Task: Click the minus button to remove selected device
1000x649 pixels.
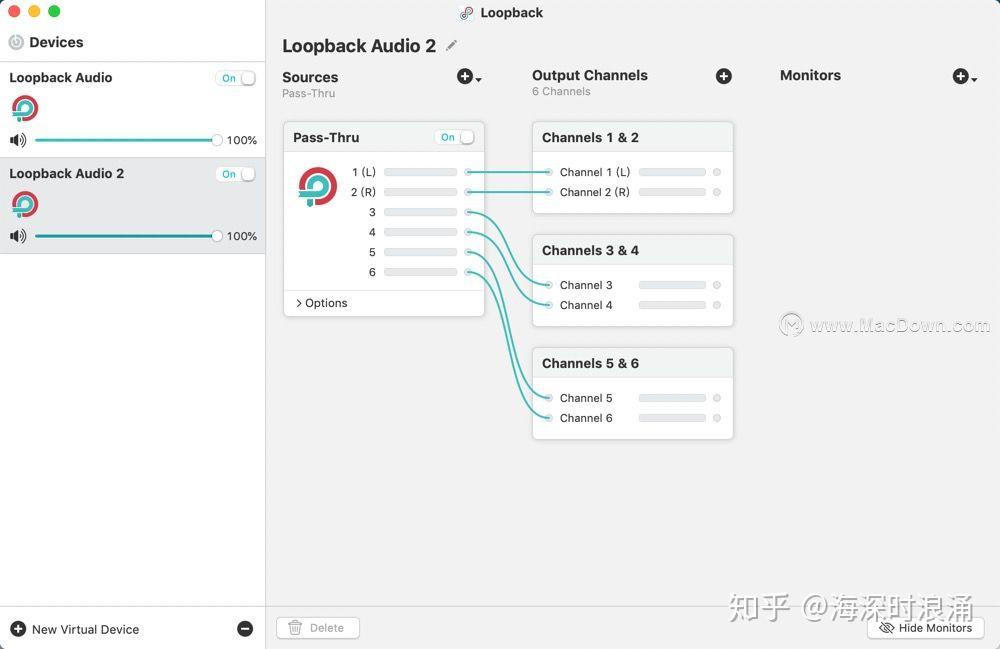Action: tap(245, 628)
